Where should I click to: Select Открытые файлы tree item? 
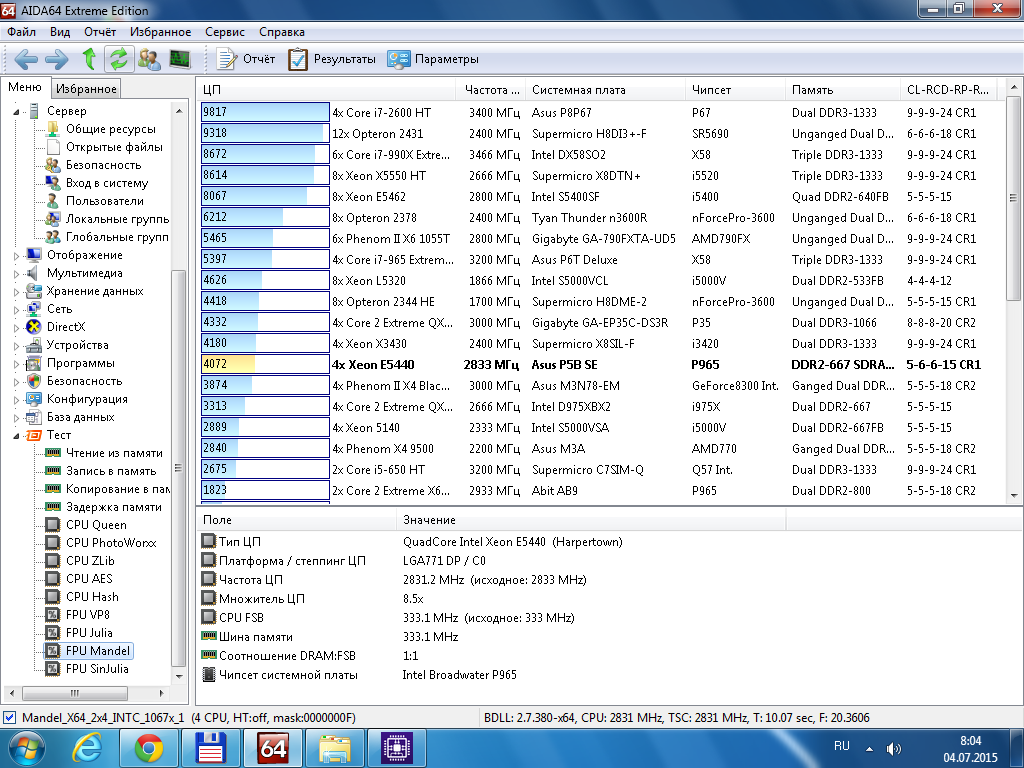point(114,147)
